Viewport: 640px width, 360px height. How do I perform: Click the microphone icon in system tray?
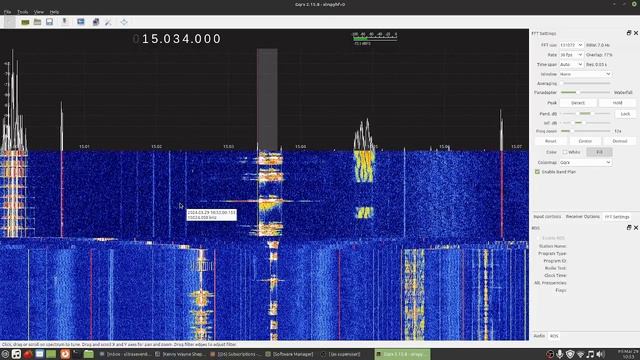(560, 354)
